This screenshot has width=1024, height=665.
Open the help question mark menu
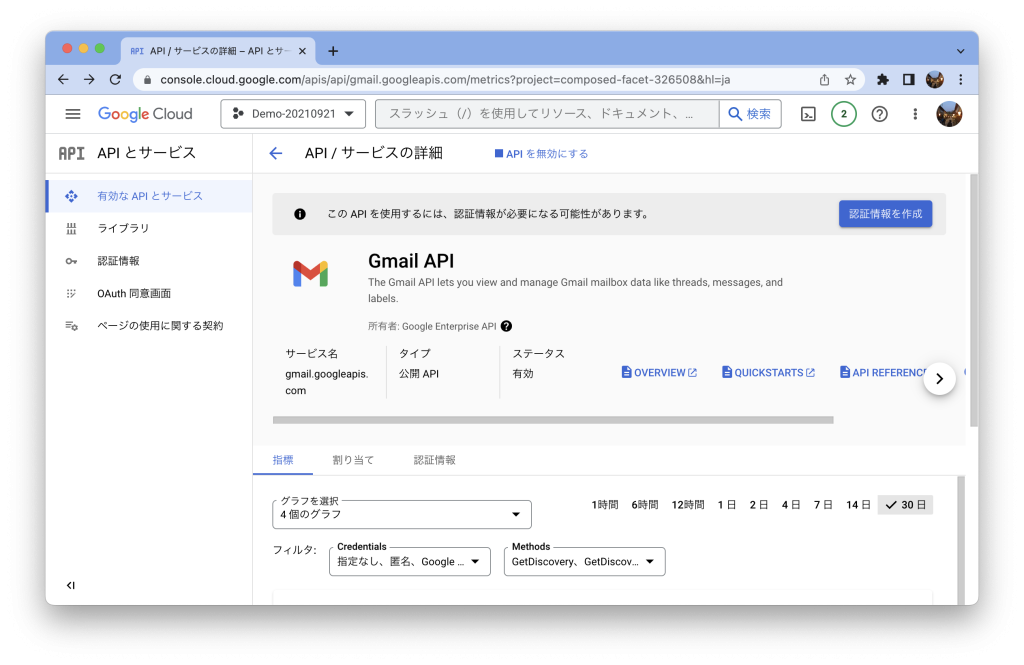[880, 114]
